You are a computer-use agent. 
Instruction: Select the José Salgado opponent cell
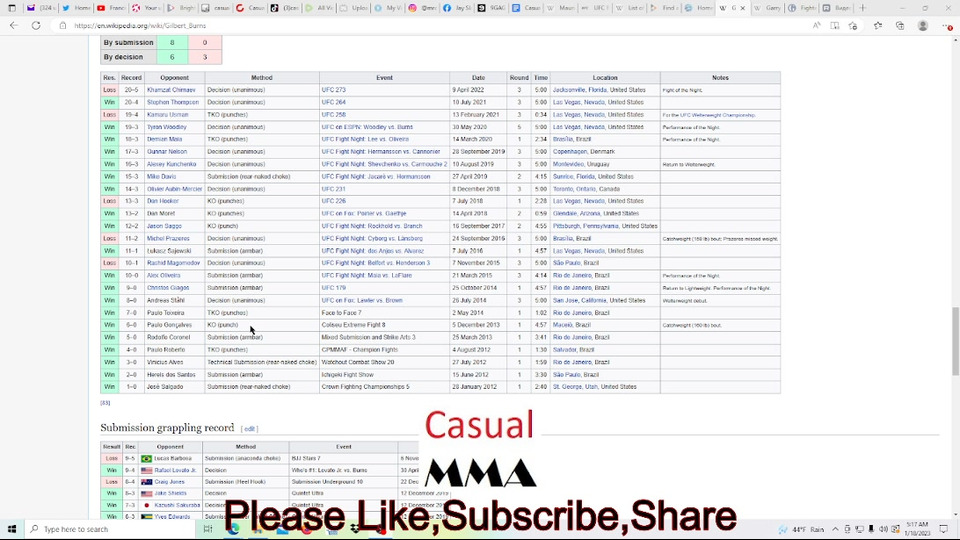pos(174,387)
